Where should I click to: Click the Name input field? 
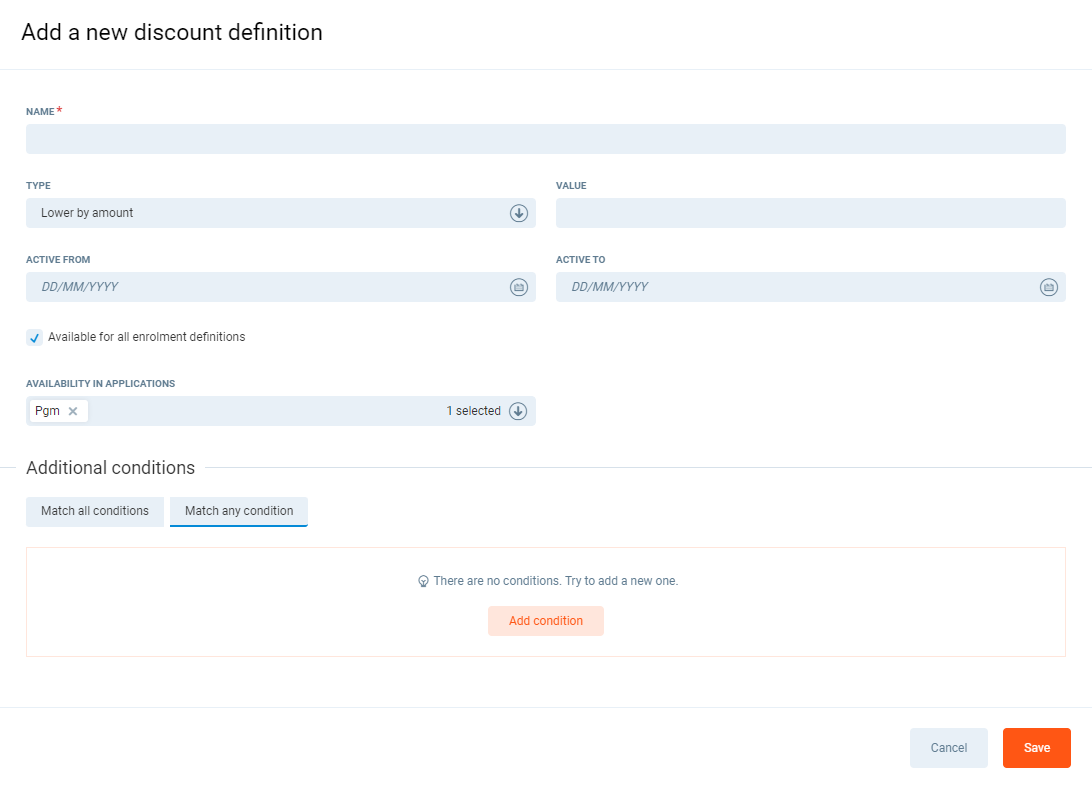(545, 139)
